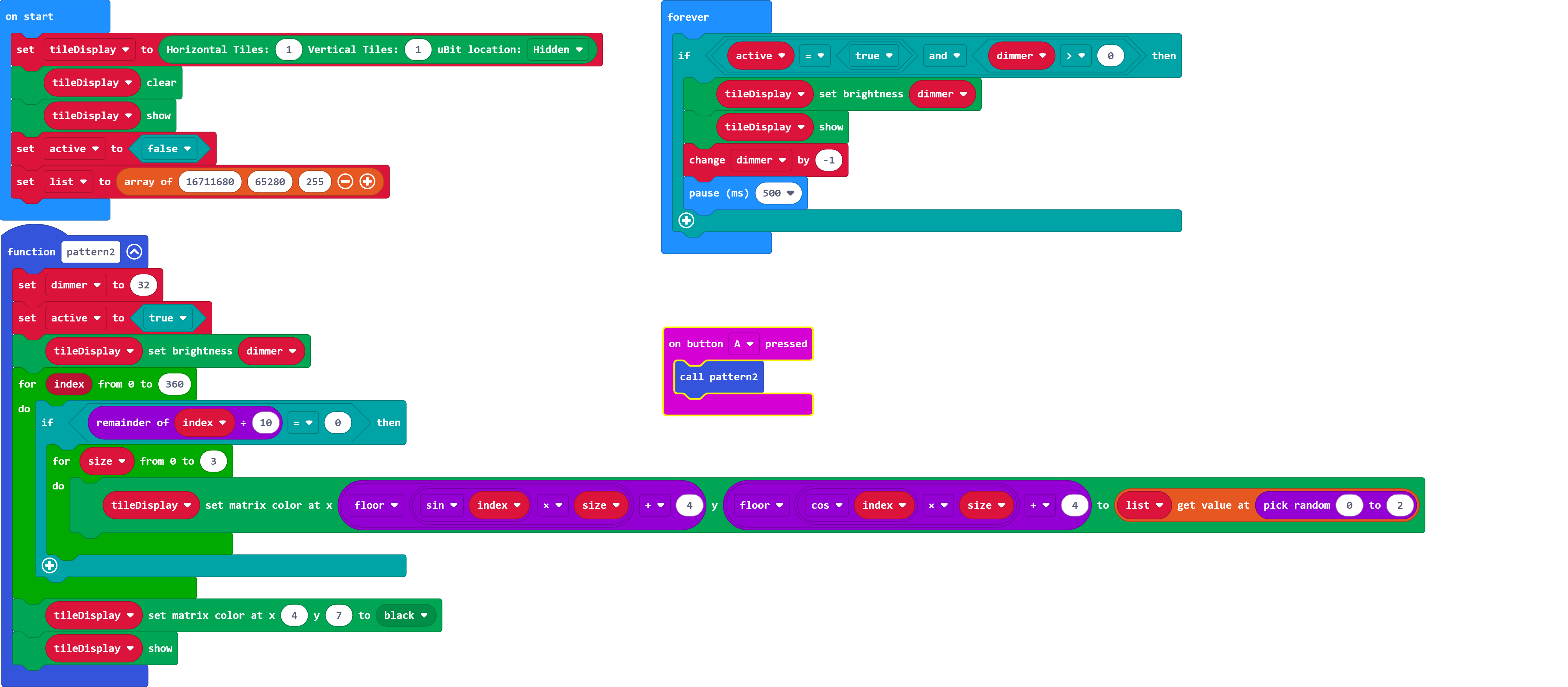1568x687 pixels.
Task: Open list variable dropdown in set list block
Action: [x=68, y=181]
